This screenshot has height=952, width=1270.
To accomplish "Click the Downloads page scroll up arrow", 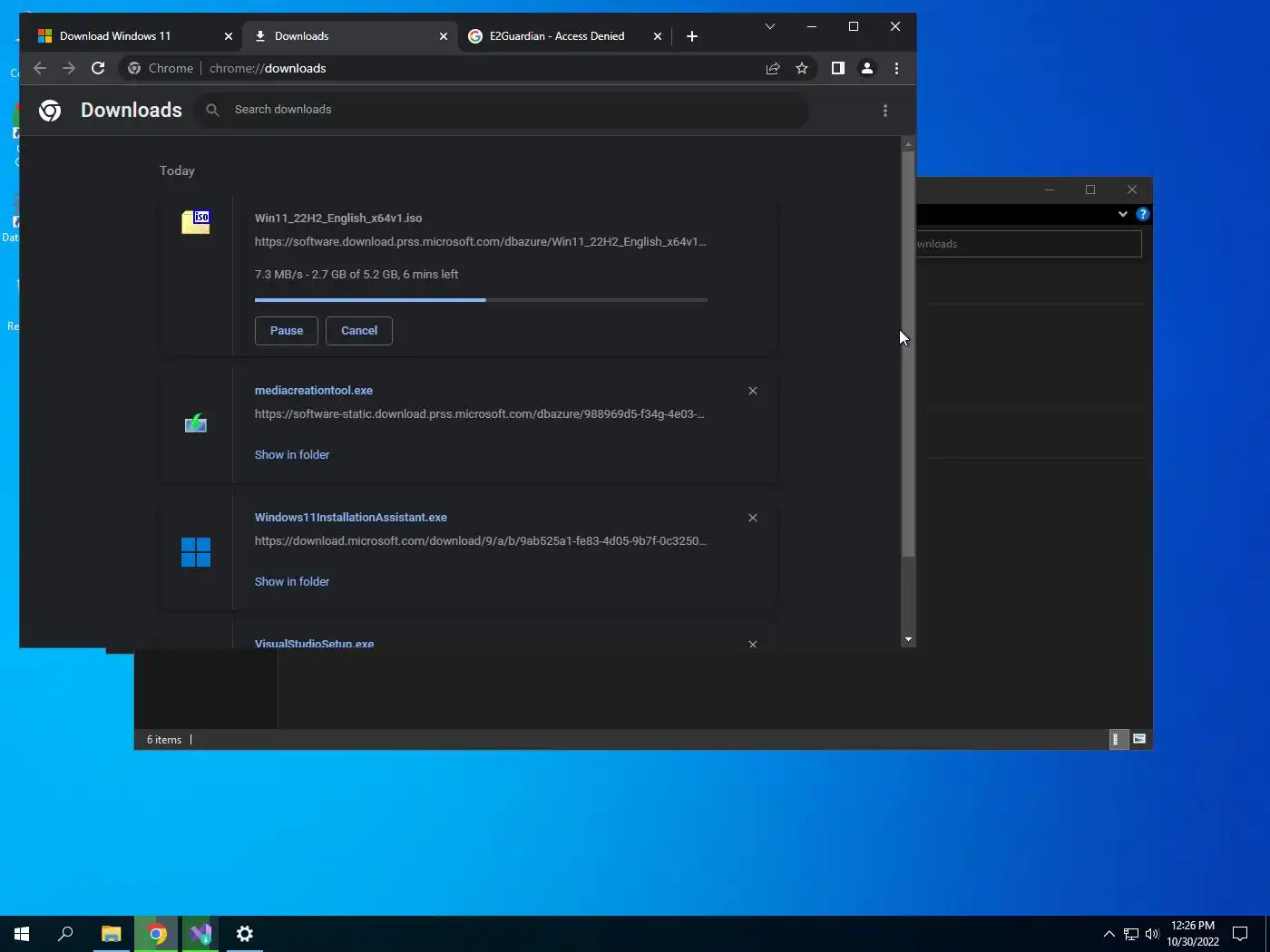I will pyautogui.click(x=908, y=144).
